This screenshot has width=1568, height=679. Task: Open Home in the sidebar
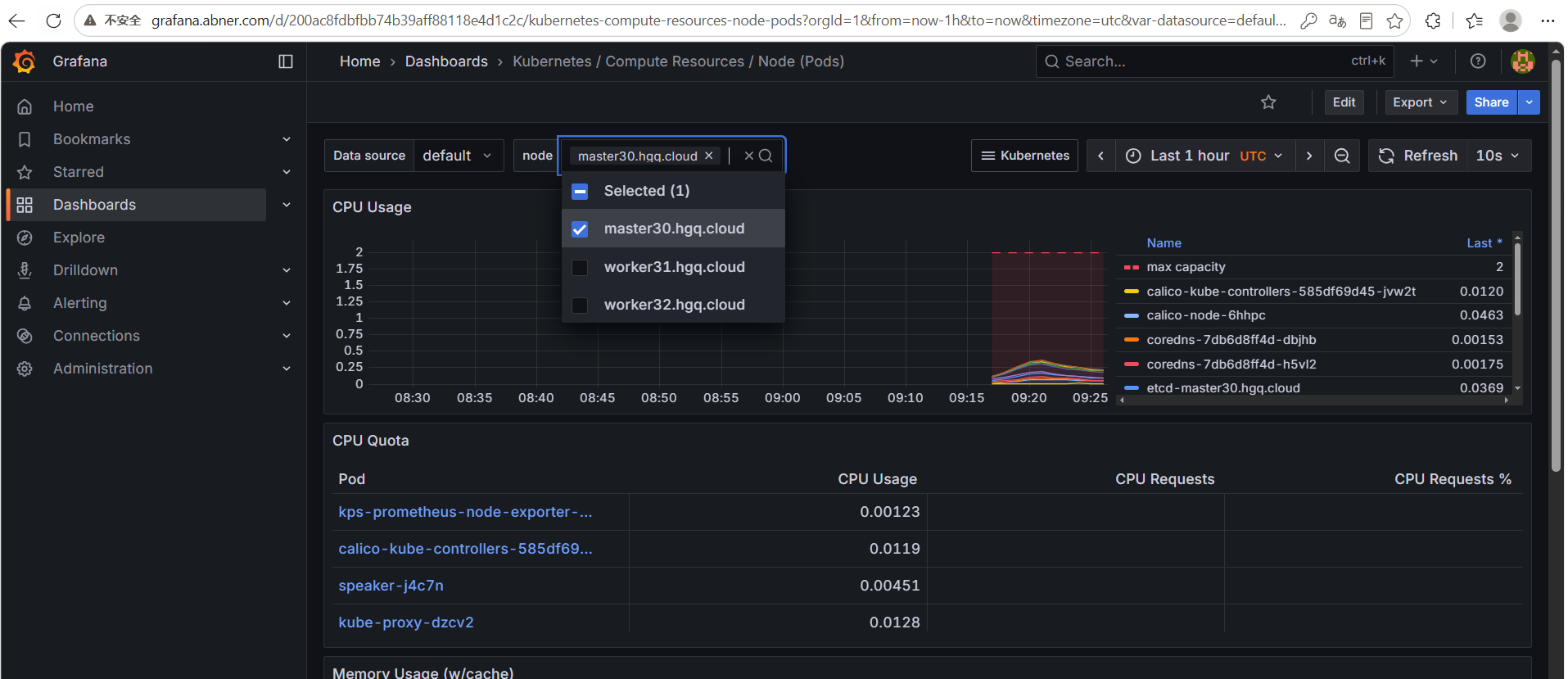pos(74,106)
